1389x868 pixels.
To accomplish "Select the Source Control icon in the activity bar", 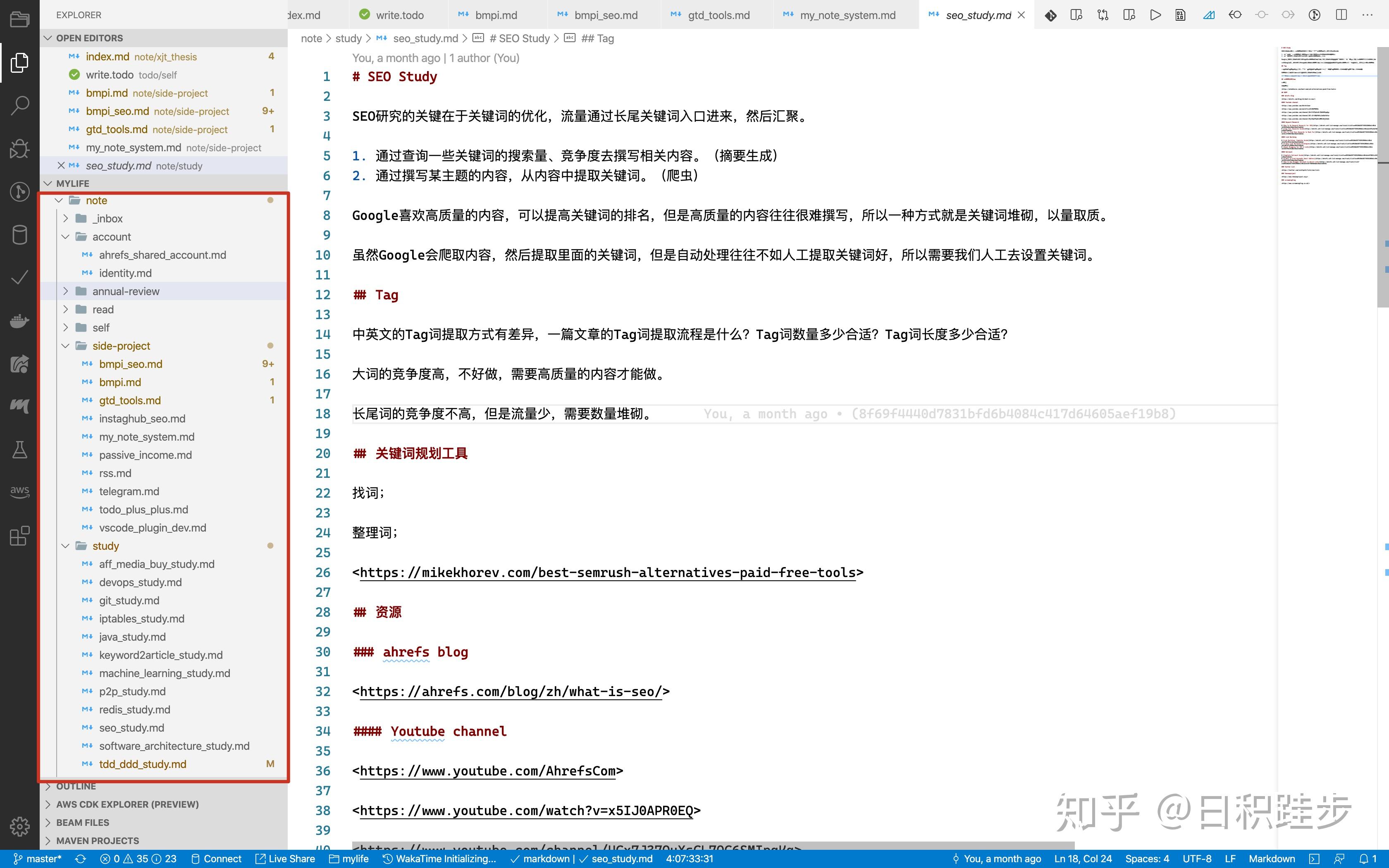I will [19, 192].
